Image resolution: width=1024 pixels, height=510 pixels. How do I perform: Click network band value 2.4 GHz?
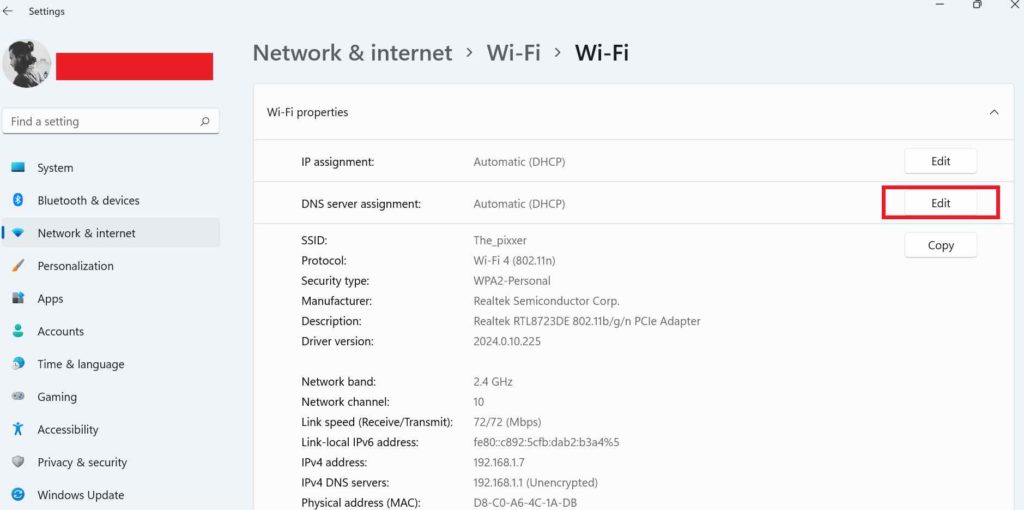point(492,381)
